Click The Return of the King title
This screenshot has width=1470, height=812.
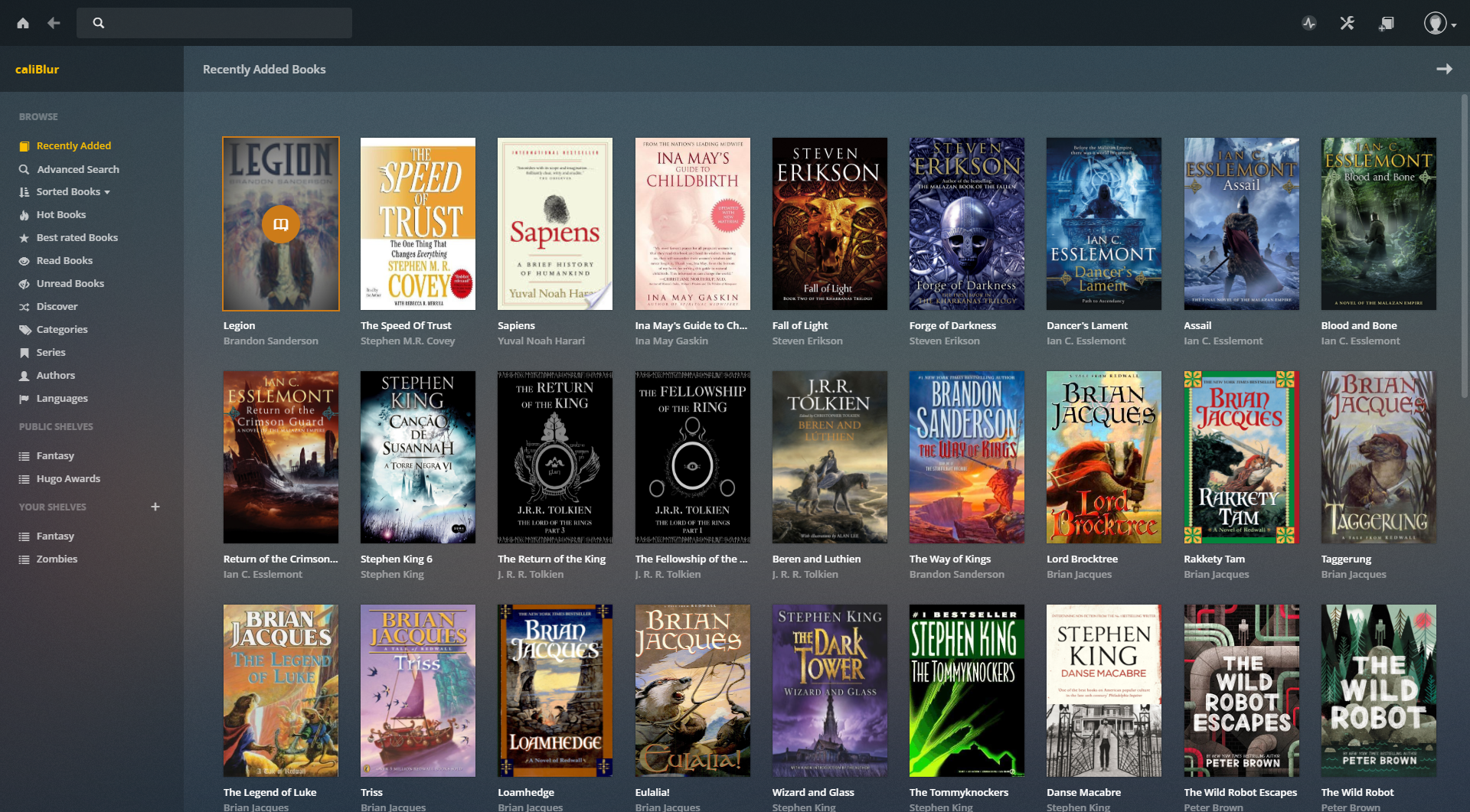[551, 559]
